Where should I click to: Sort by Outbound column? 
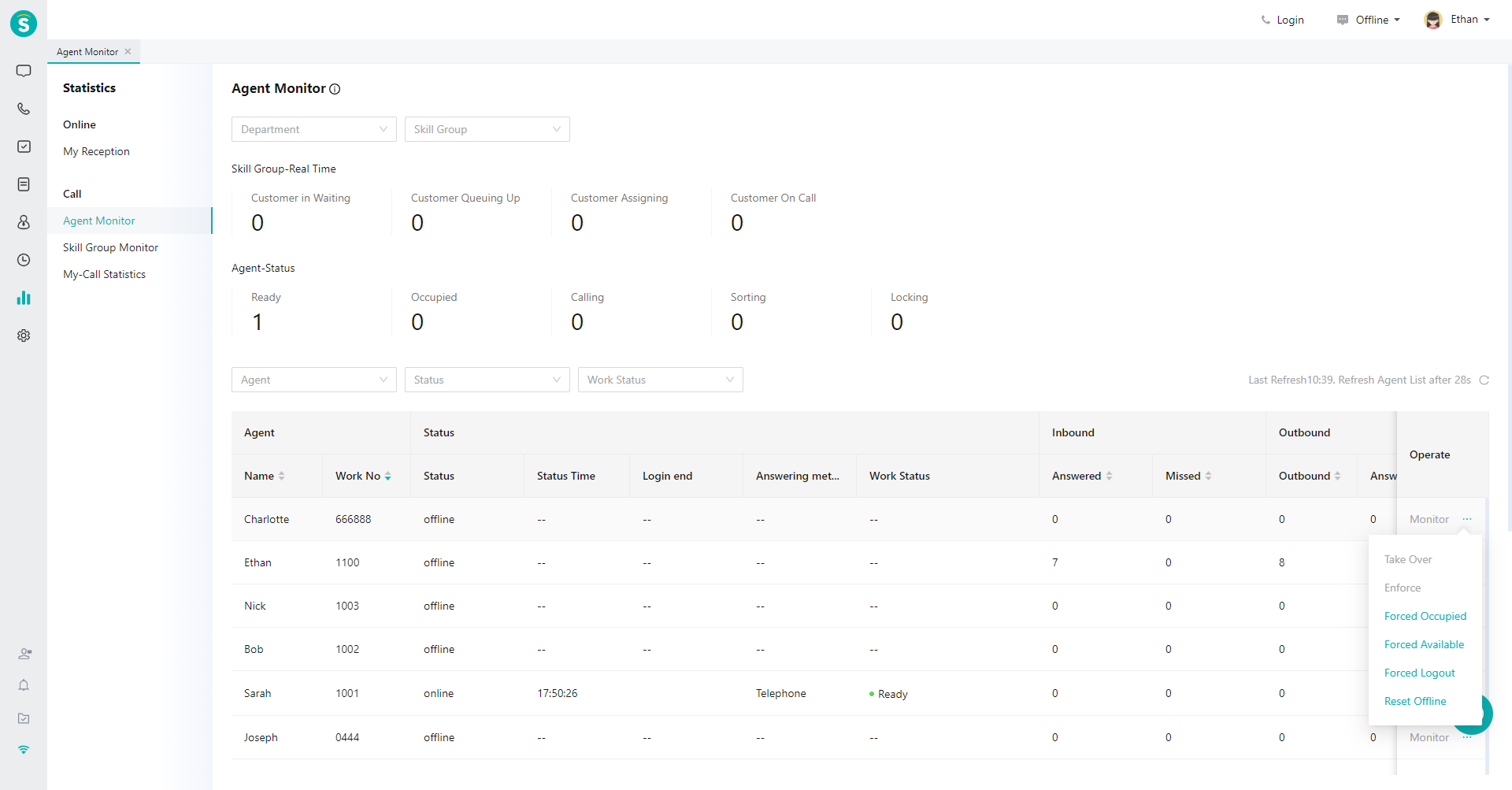1337,476
